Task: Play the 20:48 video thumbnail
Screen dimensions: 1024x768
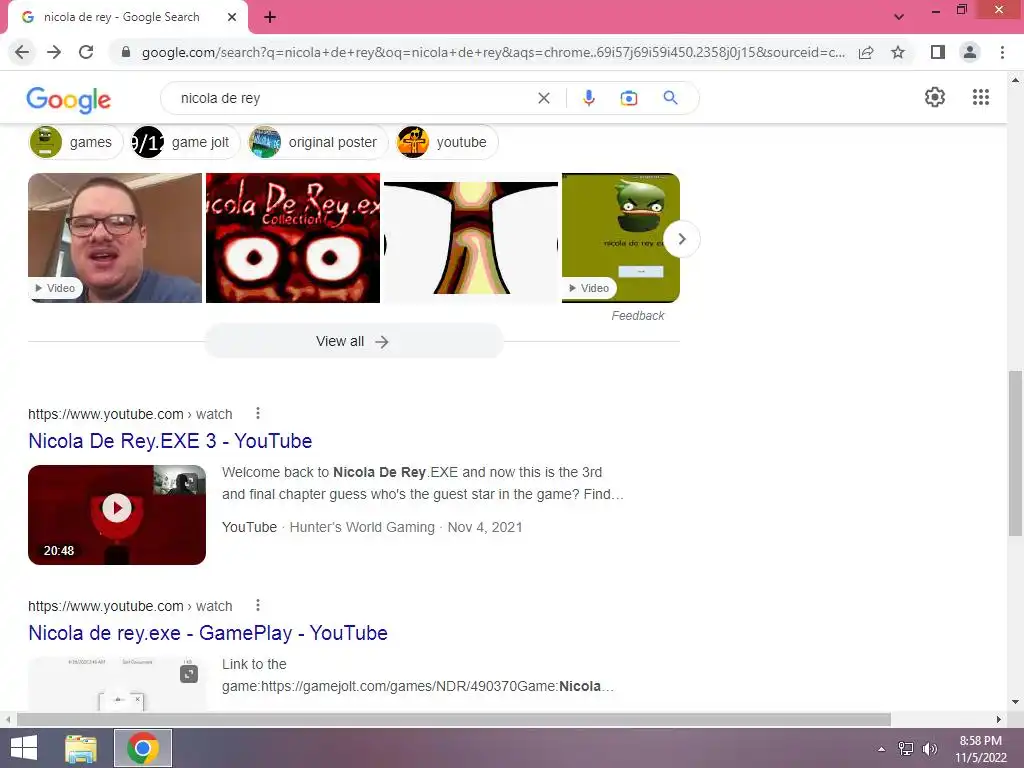Action: point(117,515)
